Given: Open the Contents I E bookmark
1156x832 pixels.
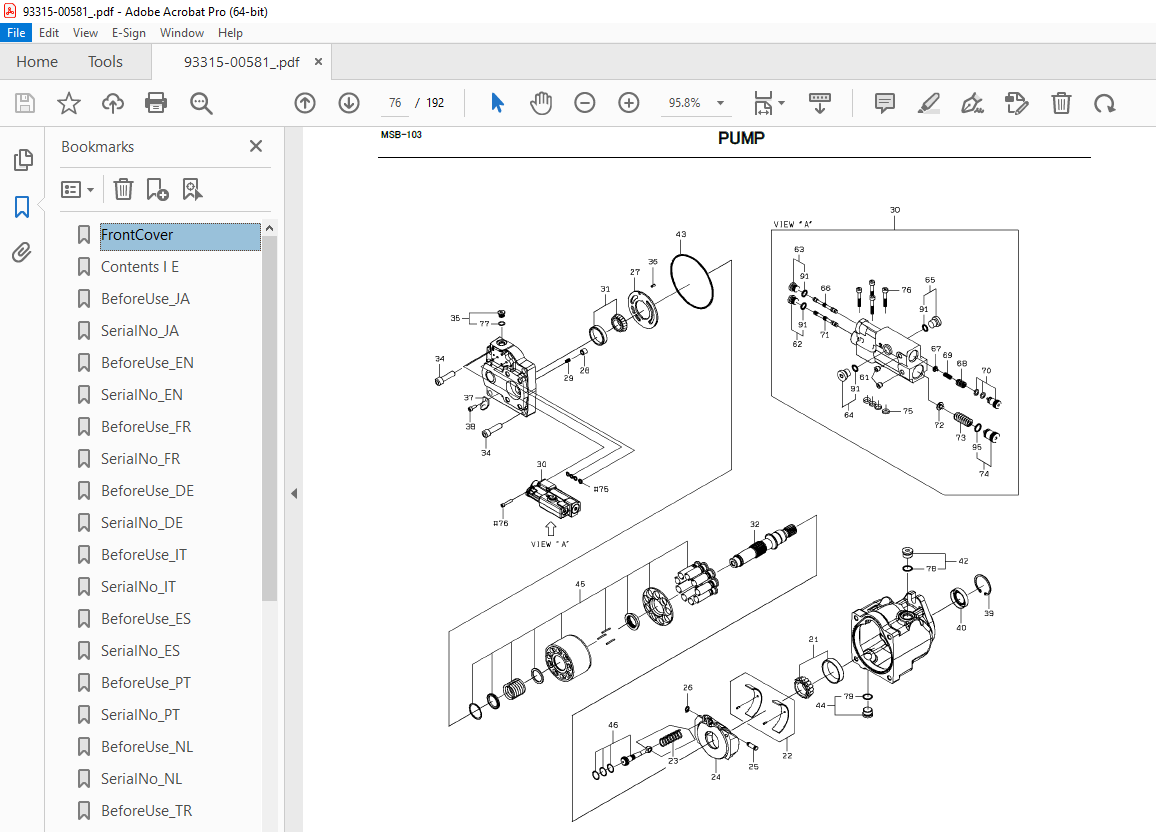Looking at the screenshot, I should point(140,267).
